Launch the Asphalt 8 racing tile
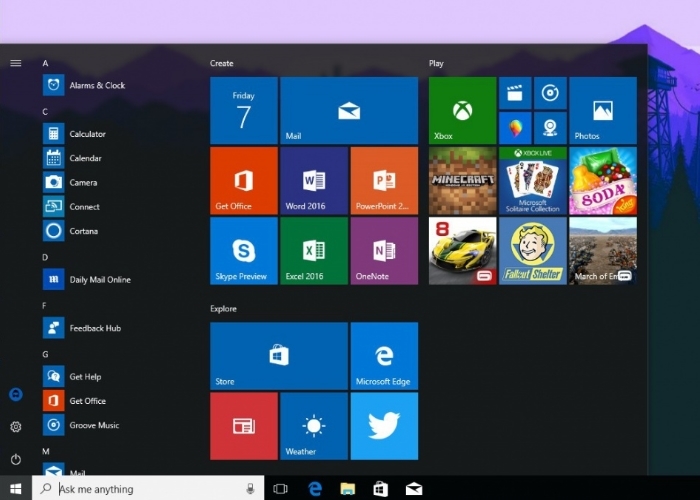This screenshot has height=500, width=700. coord(462,251)
